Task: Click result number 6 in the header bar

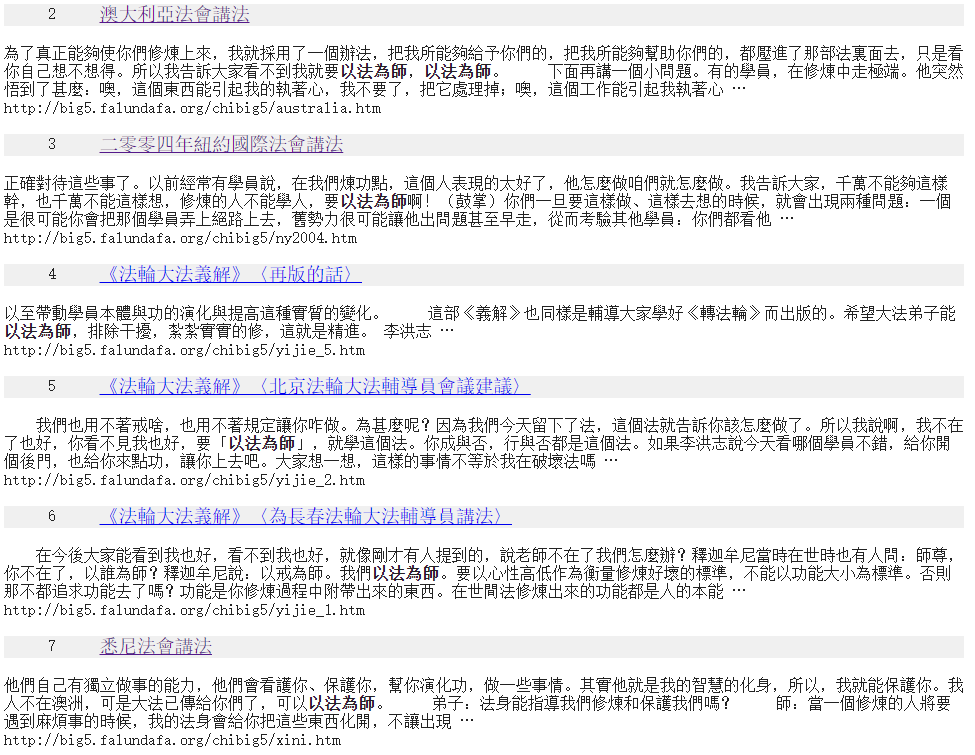Action: point(52,517)
